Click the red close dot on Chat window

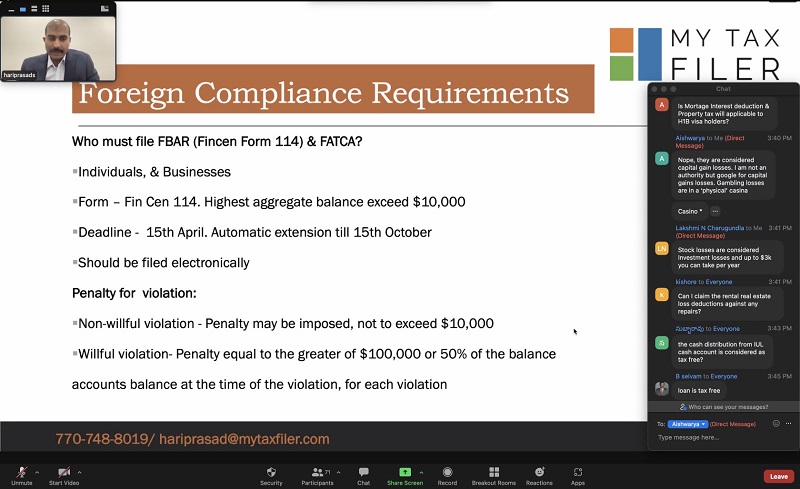point(655,89)
